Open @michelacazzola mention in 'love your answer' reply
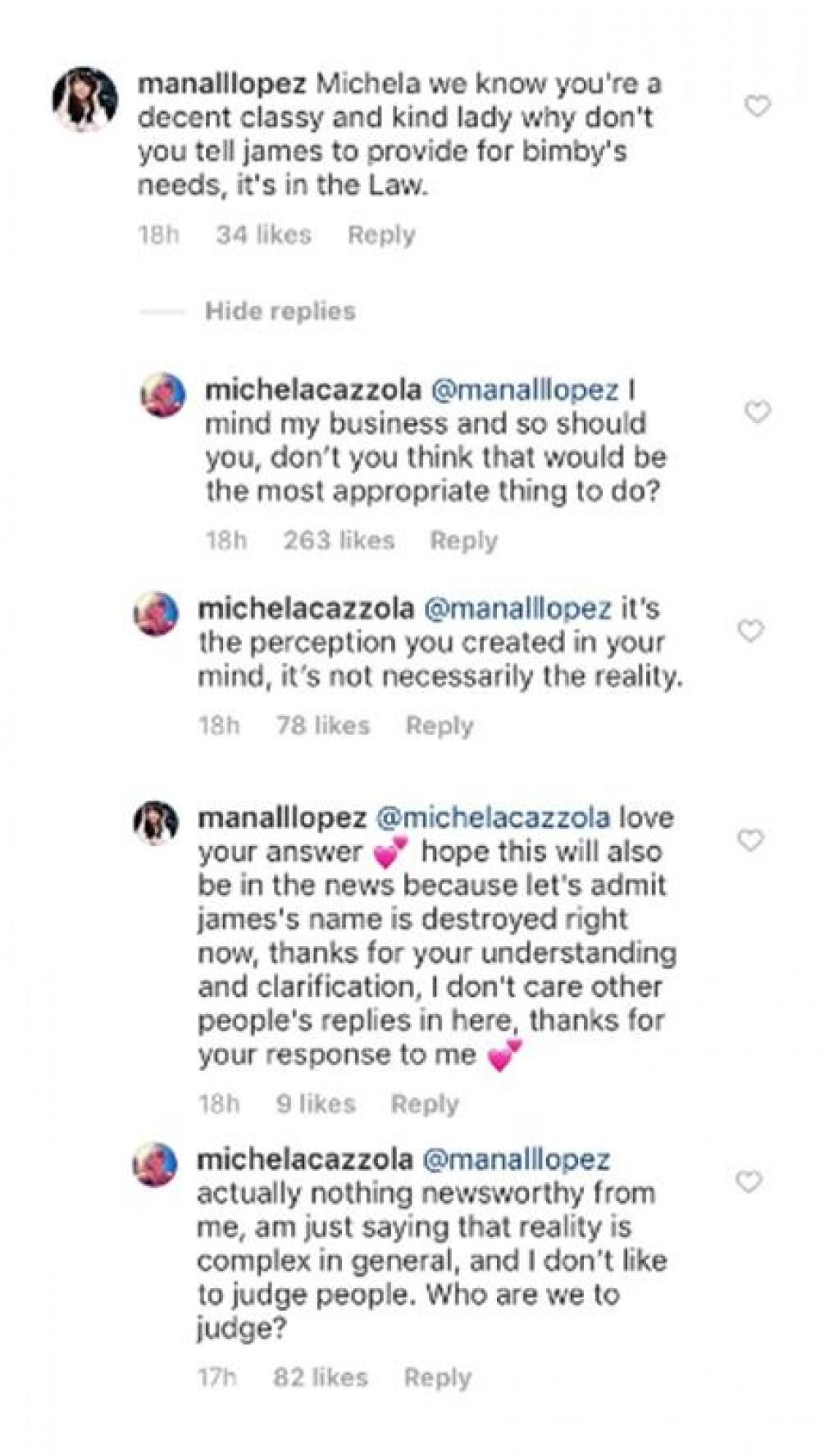Image resolution: width=820 pixels, height=1456 pixels. coord(492,818)
